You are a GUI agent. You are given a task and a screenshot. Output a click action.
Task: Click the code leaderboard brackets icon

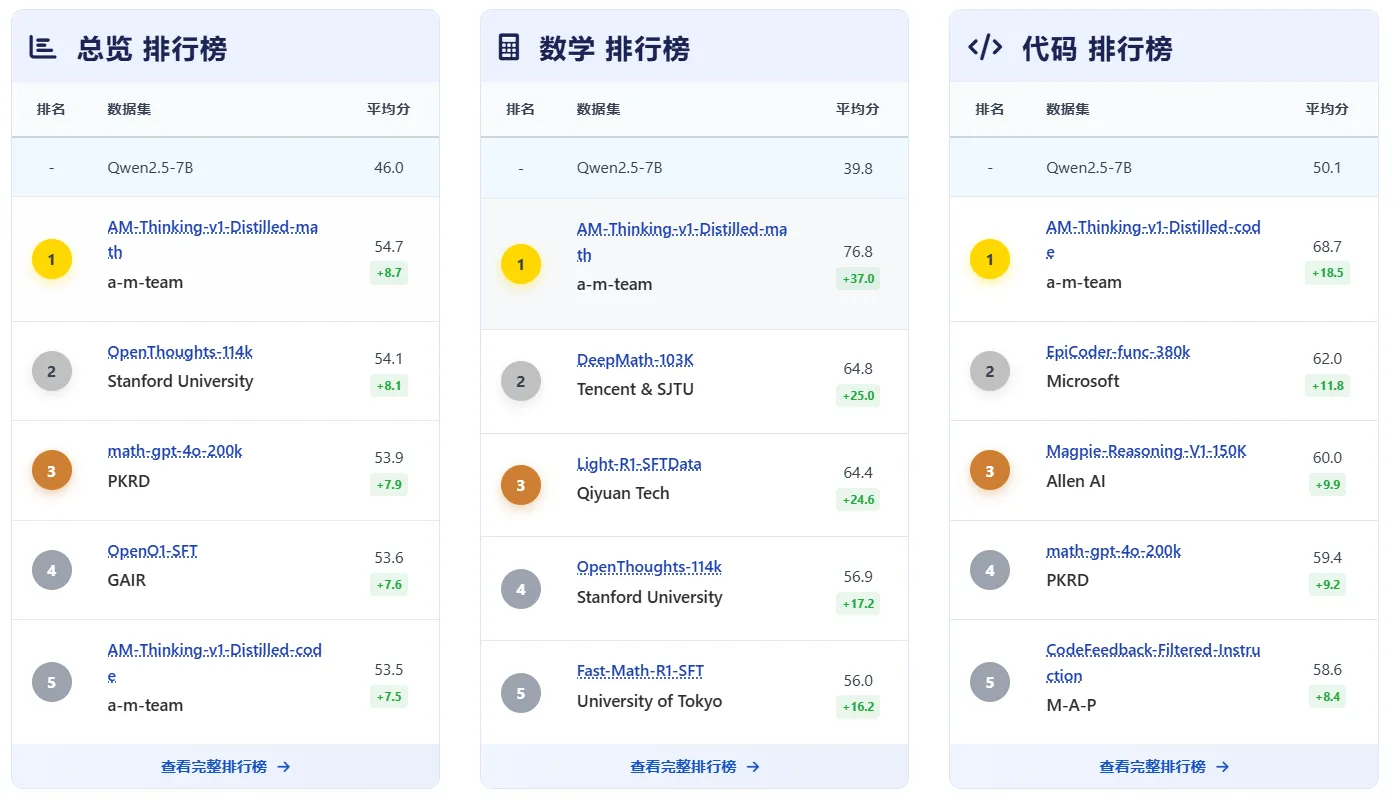click(985, 47)
